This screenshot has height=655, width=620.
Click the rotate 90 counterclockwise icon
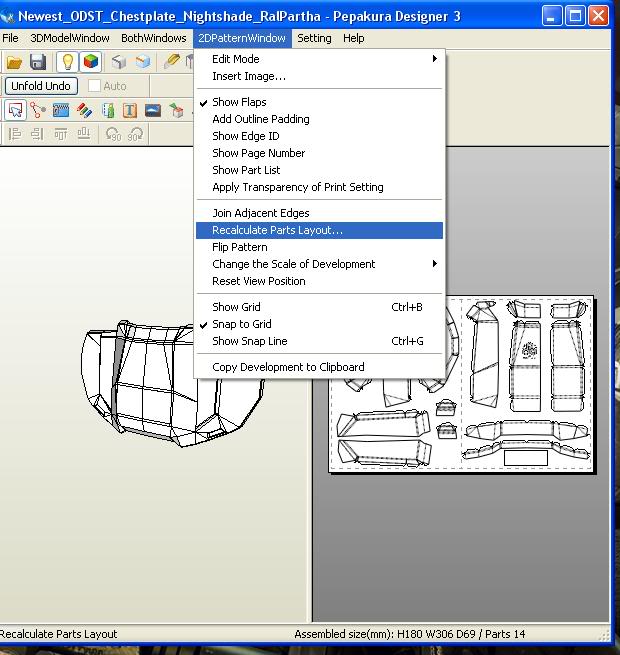(113, 134)
